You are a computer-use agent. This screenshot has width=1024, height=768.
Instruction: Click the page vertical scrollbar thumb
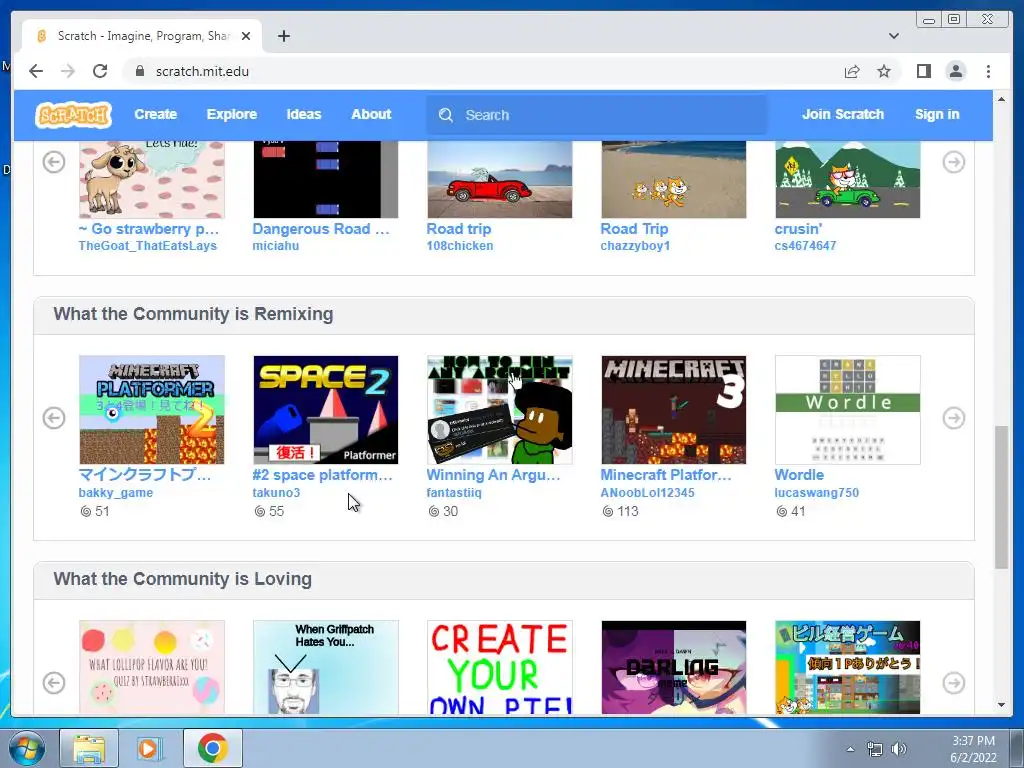tap(1001, 497)
